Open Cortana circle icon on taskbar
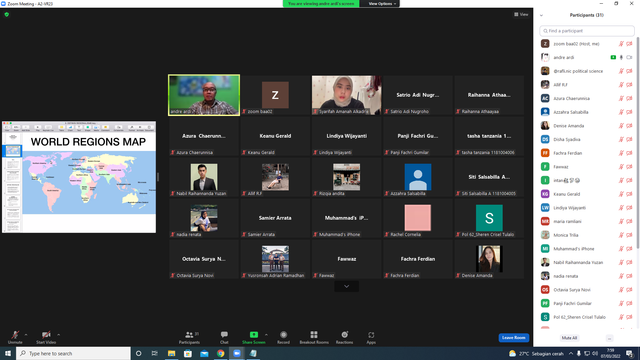The image size is (640, 360). click(x=138, y=353)
